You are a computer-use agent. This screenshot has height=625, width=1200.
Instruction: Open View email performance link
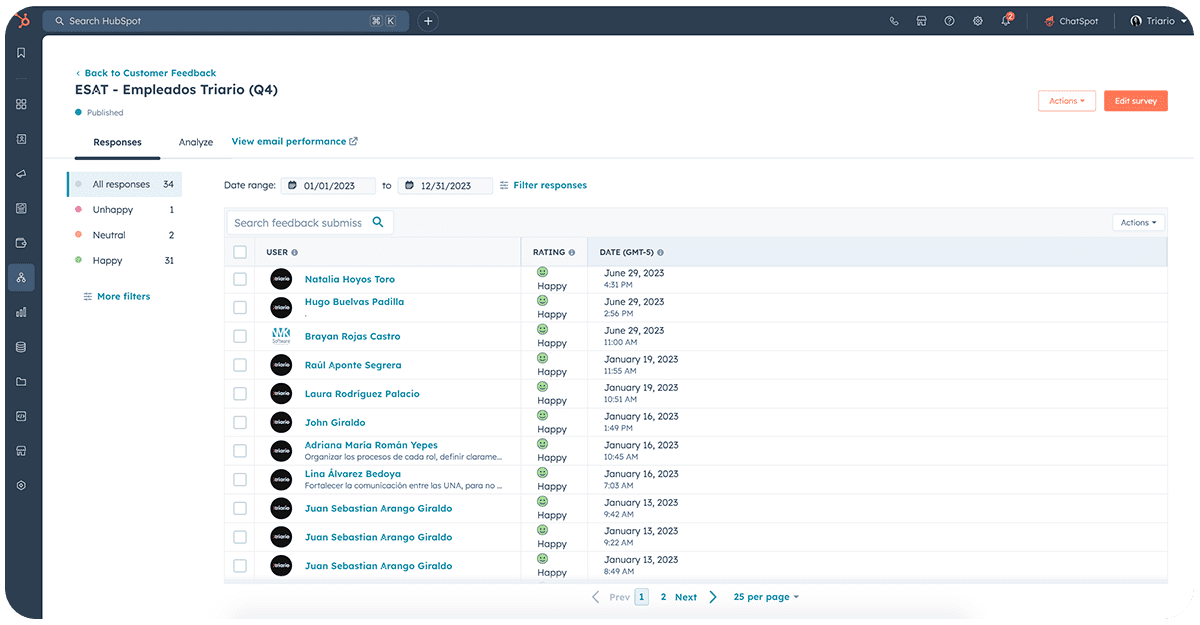pyautogui.click(x=295, y=142)
